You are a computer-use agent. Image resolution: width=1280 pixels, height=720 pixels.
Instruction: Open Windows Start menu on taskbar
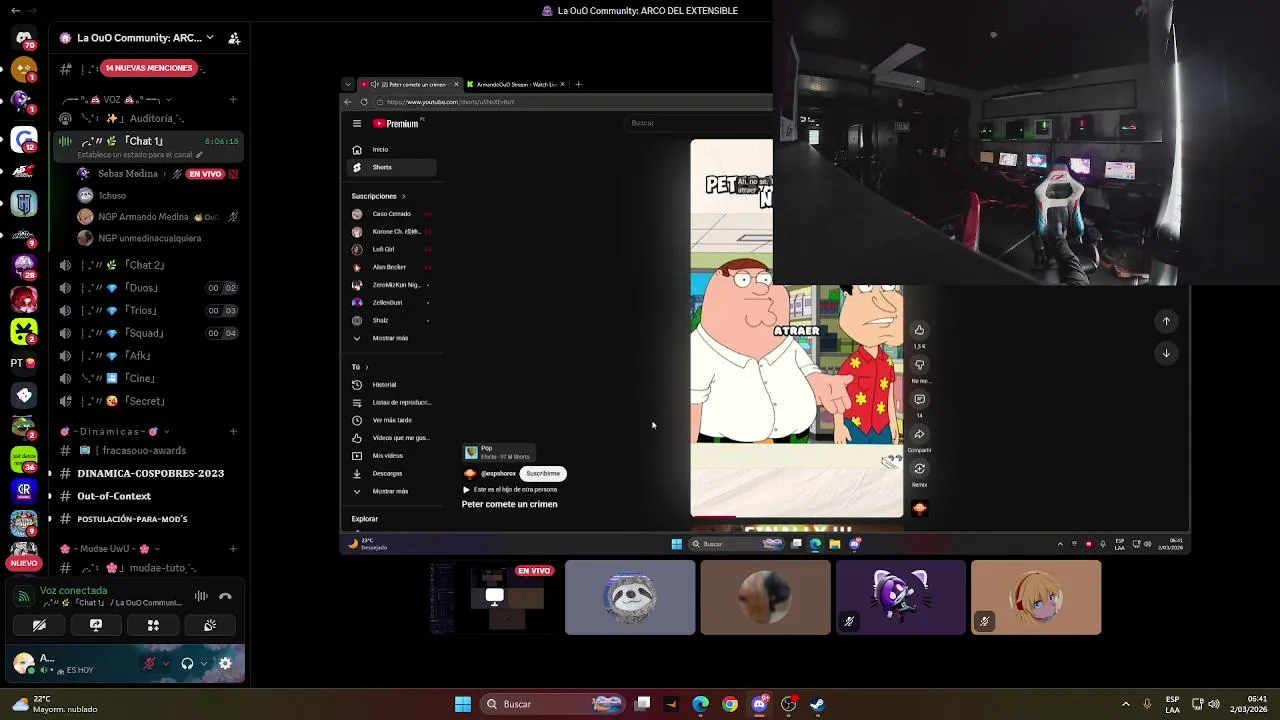coord(462,704)
